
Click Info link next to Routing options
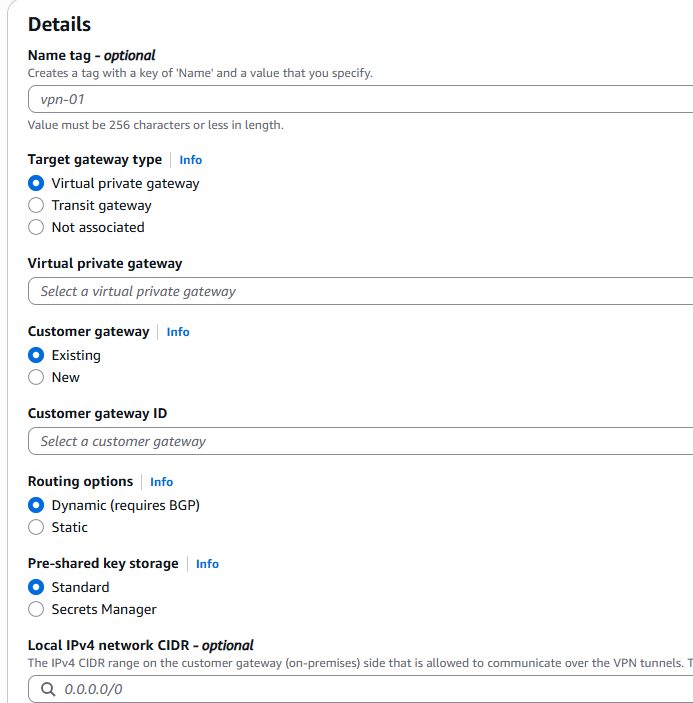(161, 482)
